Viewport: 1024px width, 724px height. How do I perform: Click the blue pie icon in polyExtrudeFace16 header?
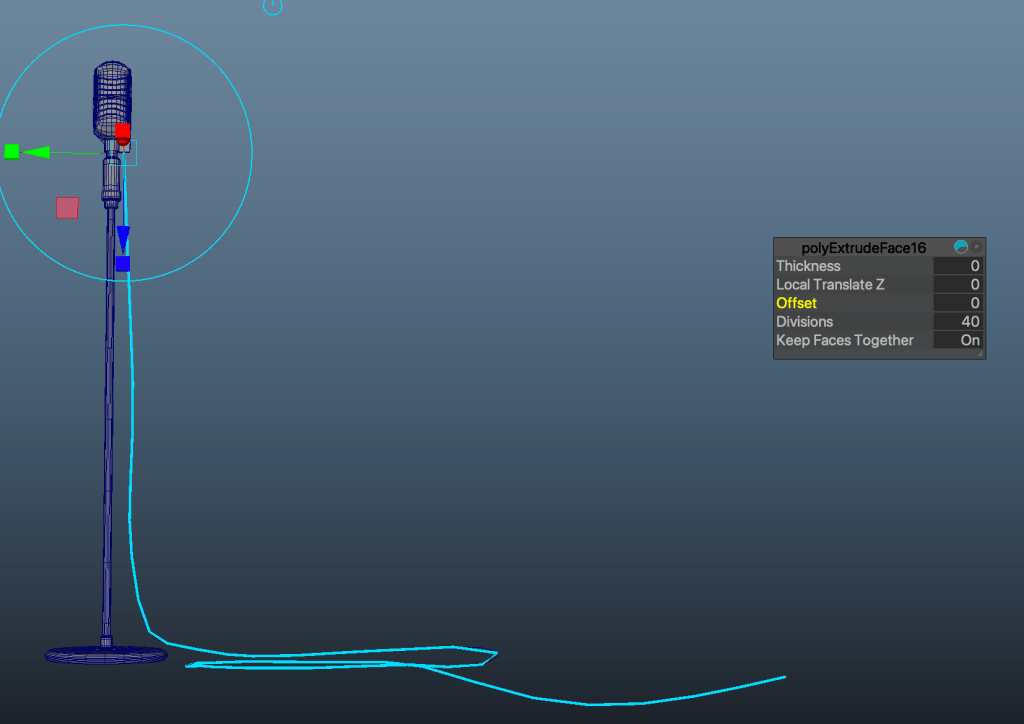click(x=961, y=247)
